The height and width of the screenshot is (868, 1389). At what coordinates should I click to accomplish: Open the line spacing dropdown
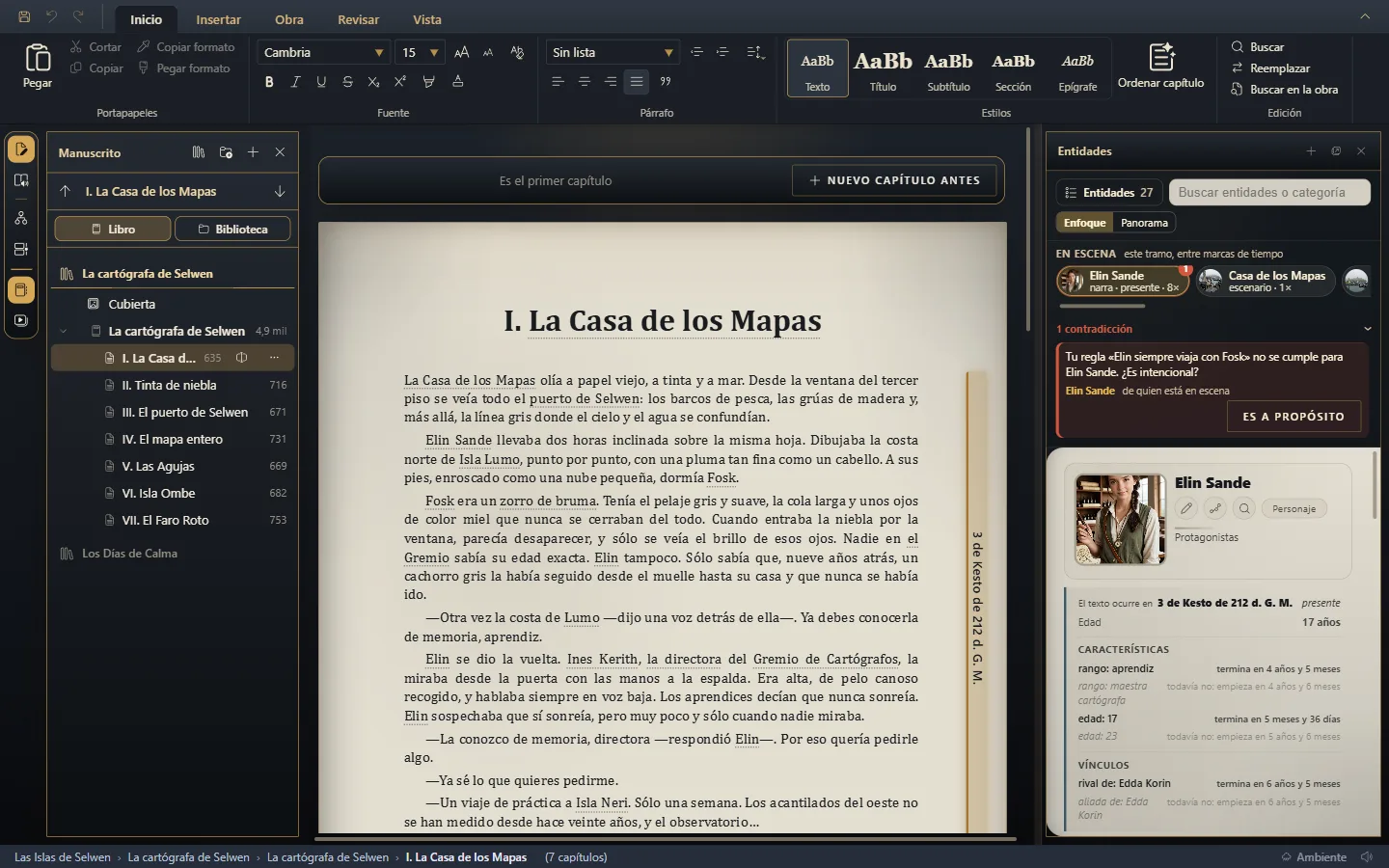[x=755, y=52]
